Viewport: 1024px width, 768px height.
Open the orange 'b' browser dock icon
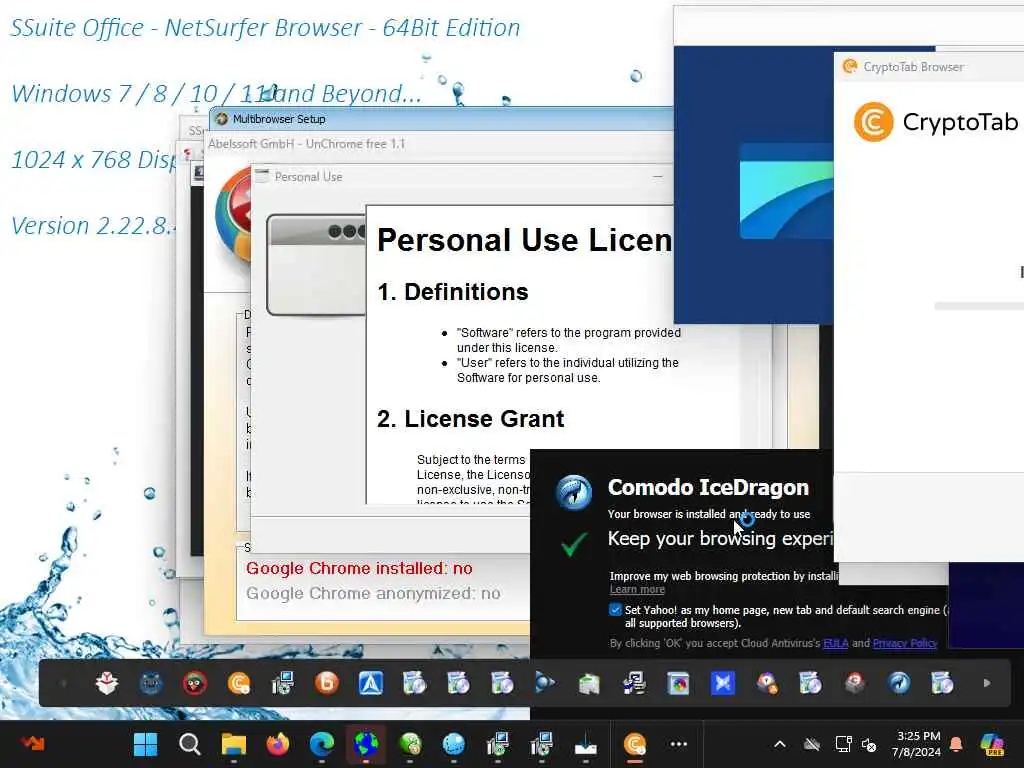point(327,683)
